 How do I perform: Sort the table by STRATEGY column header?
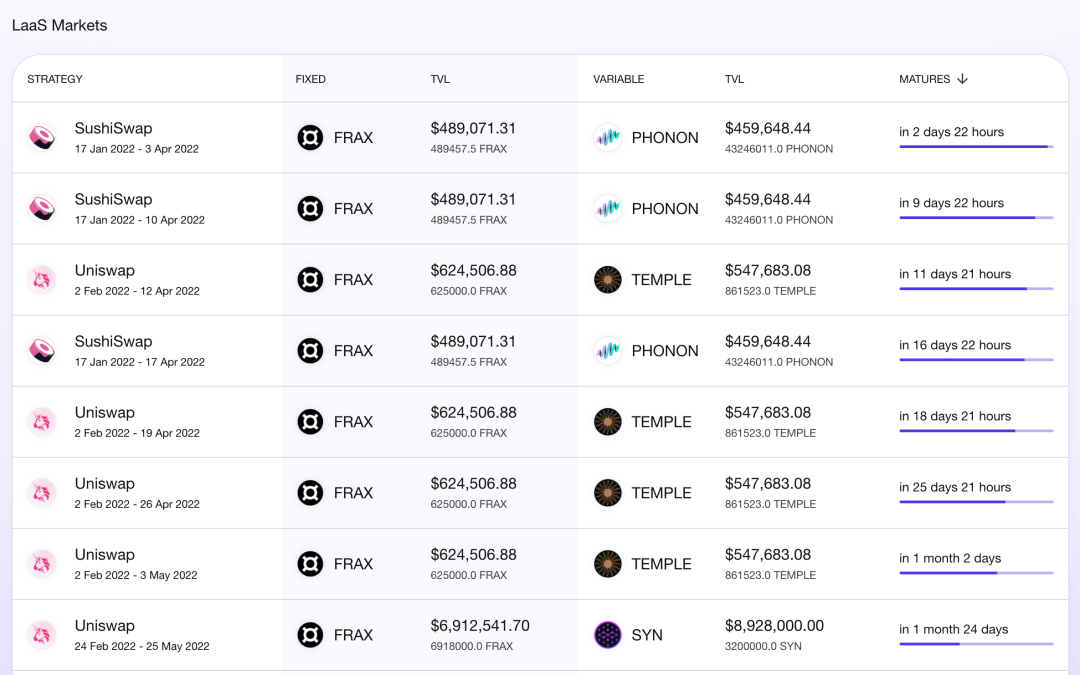(54, 79)
